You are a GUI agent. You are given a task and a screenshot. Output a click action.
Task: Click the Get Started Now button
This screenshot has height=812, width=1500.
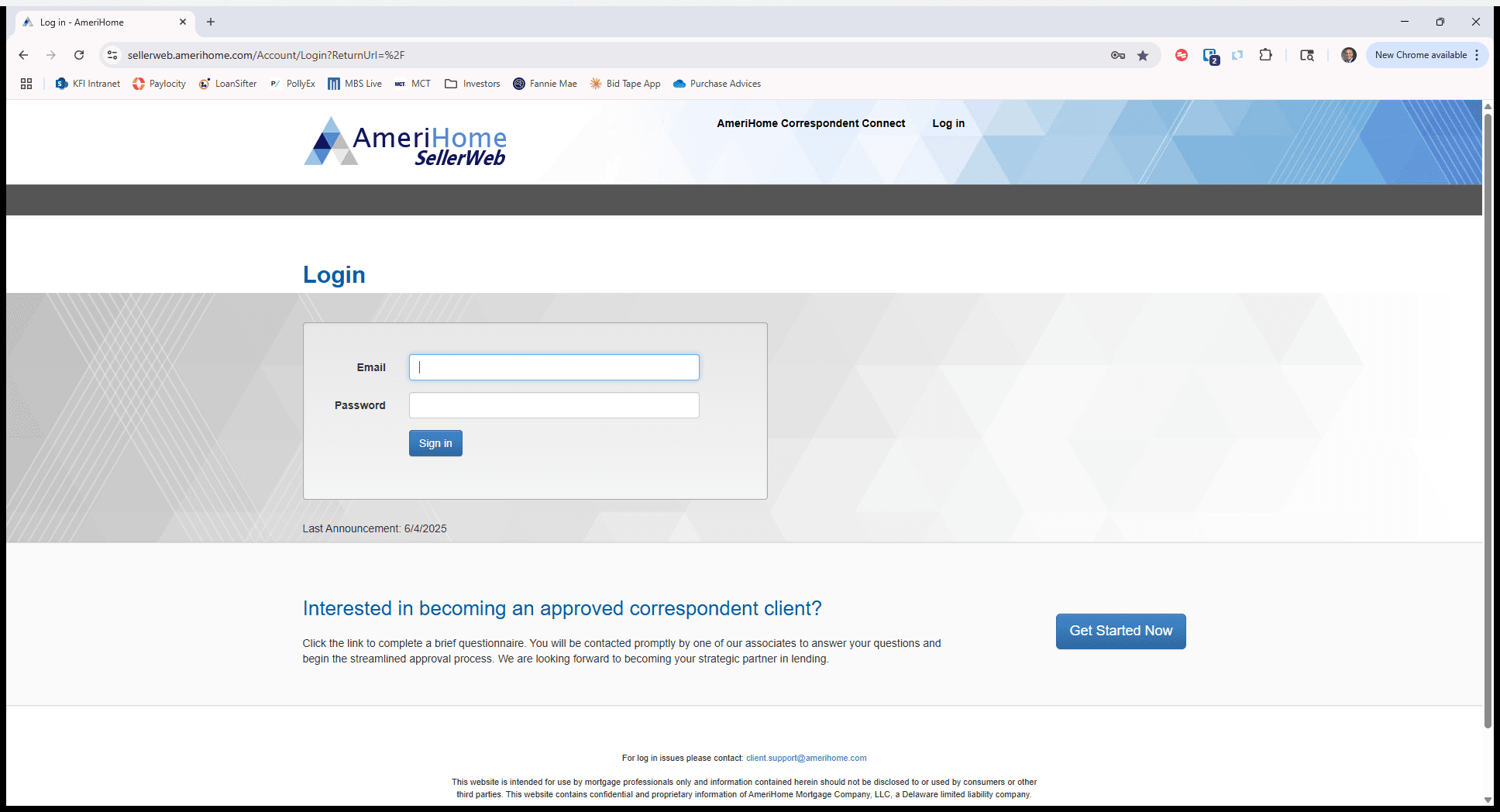tap(1120, 631)
